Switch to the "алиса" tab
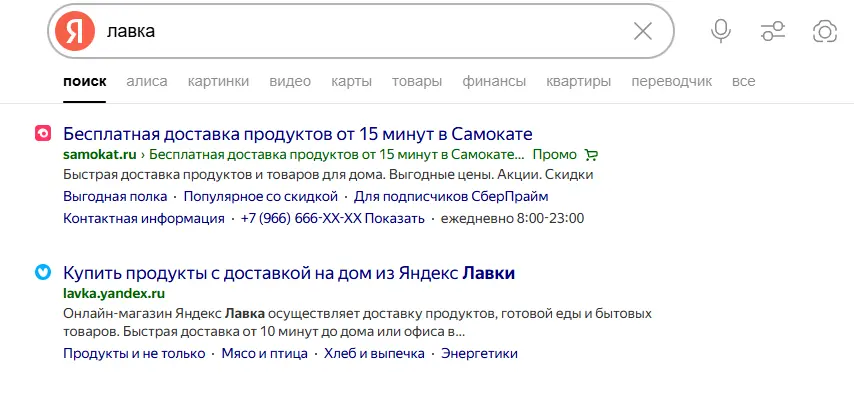The image size is (854, 395). [147, 82]
